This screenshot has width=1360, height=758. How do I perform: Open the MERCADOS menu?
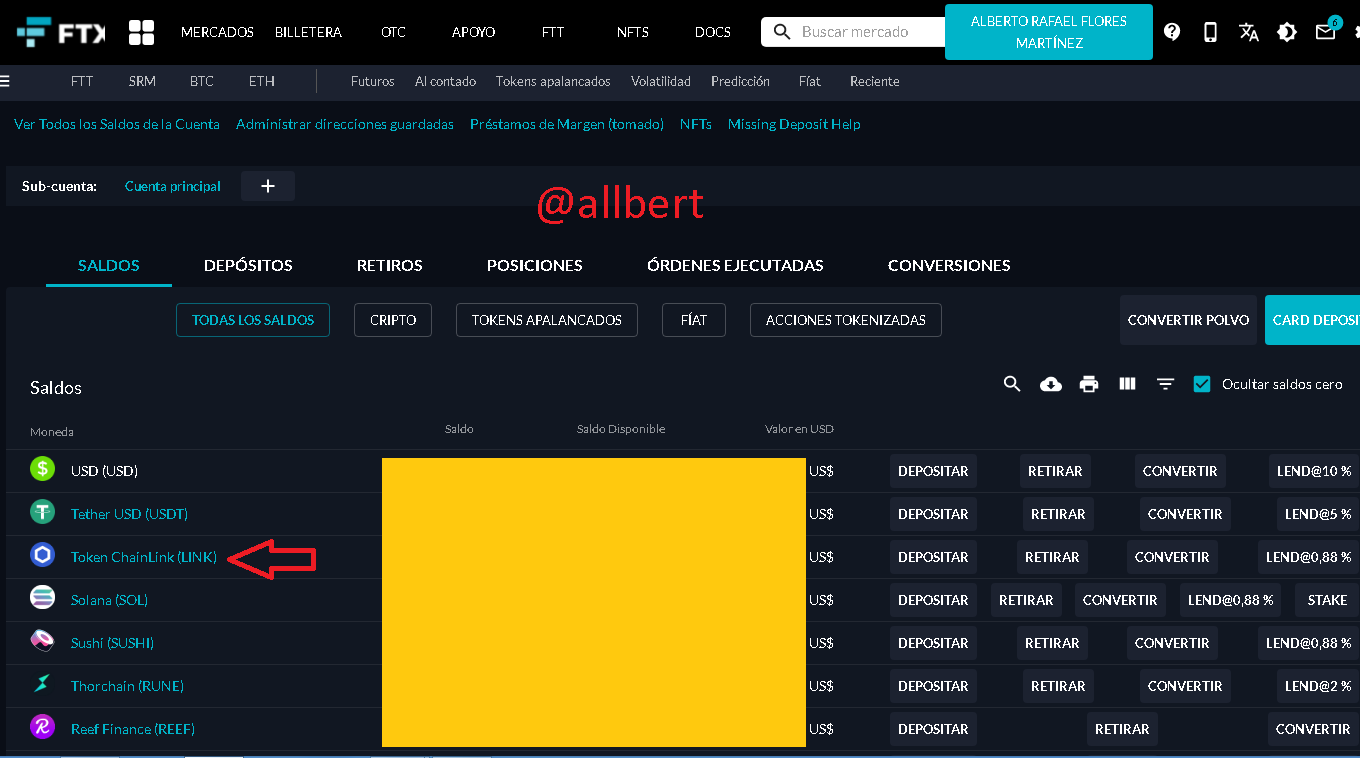point(217,32)
